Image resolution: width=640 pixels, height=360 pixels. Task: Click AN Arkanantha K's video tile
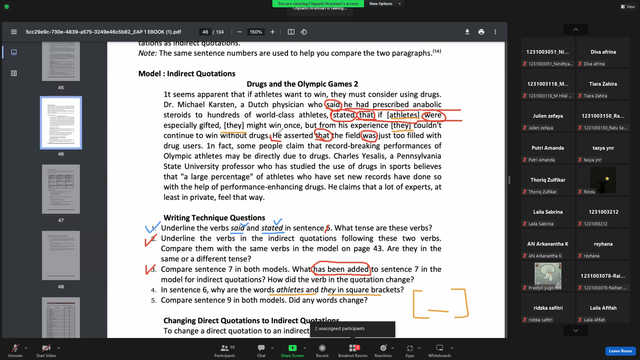coord(548,244)
